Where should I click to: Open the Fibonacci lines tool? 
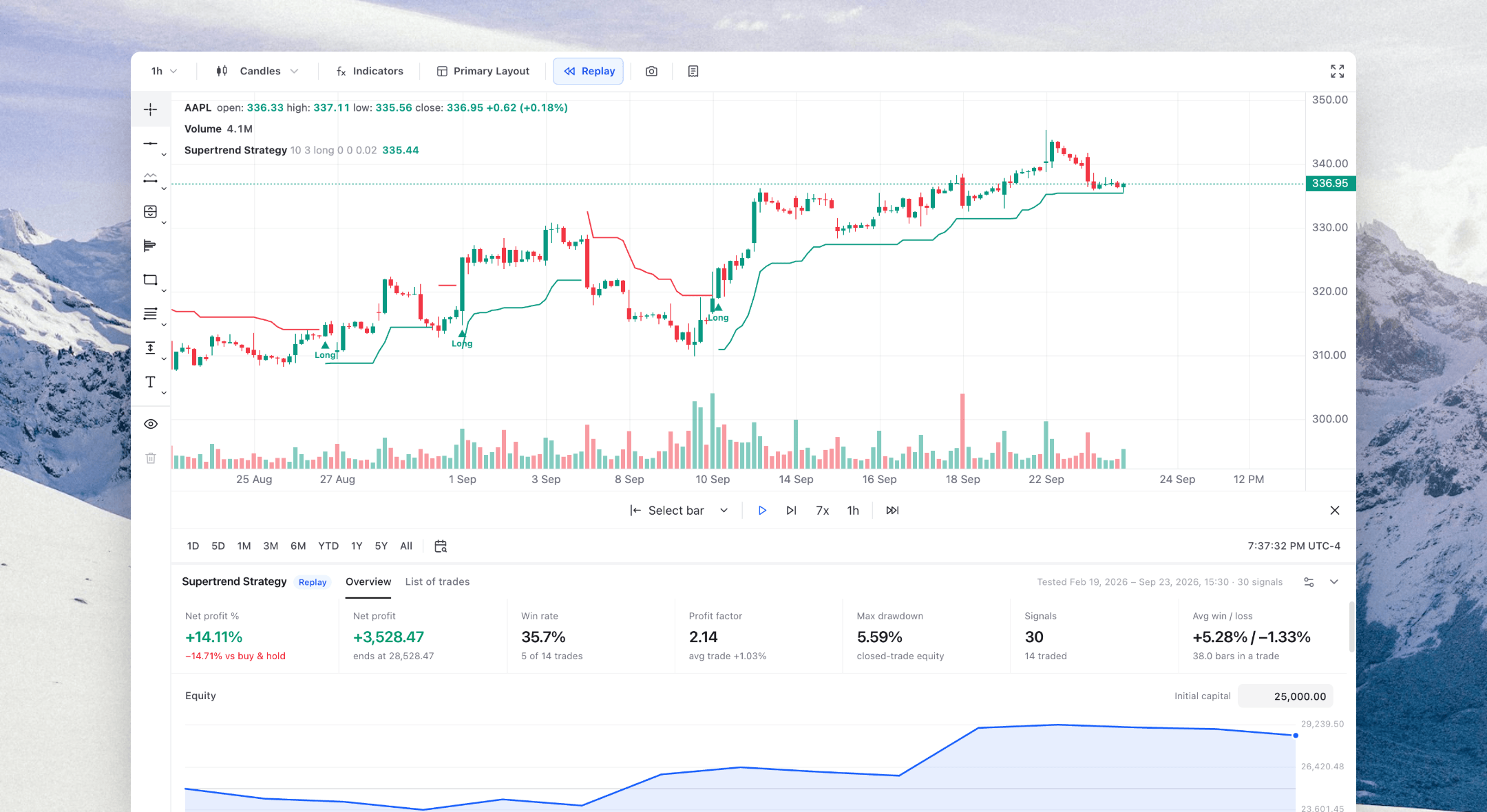pos(150,314)
